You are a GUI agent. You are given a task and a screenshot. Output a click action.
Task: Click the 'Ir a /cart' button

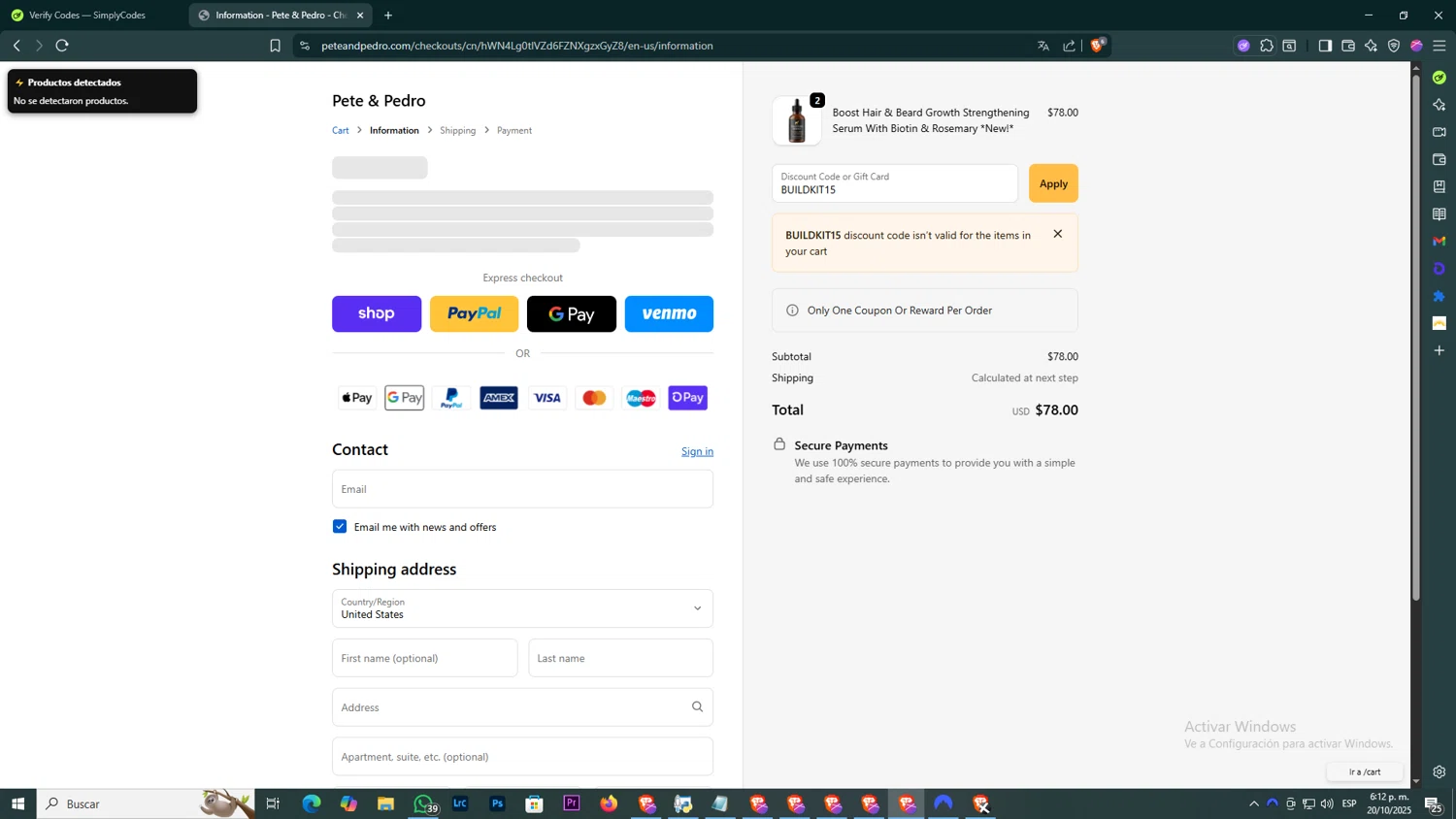pyautogui.click(x=1365, y=771)
